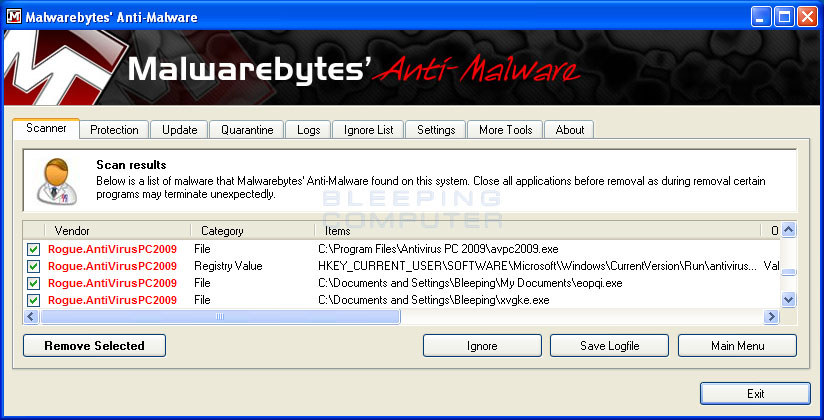The height and width of the screenshot is (420, 824).
Task: Minimize the Malwarebytes window
Action: click(x=760, y=17)
